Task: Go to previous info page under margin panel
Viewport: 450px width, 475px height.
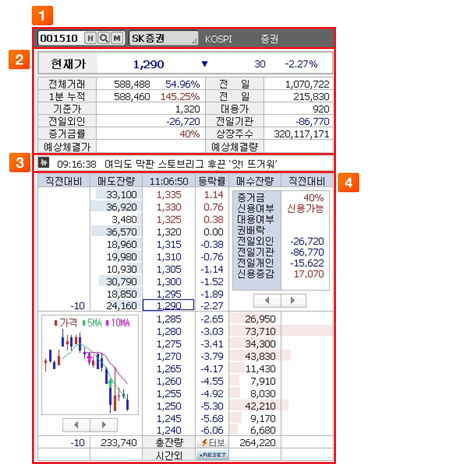Action: coord(267,300)
